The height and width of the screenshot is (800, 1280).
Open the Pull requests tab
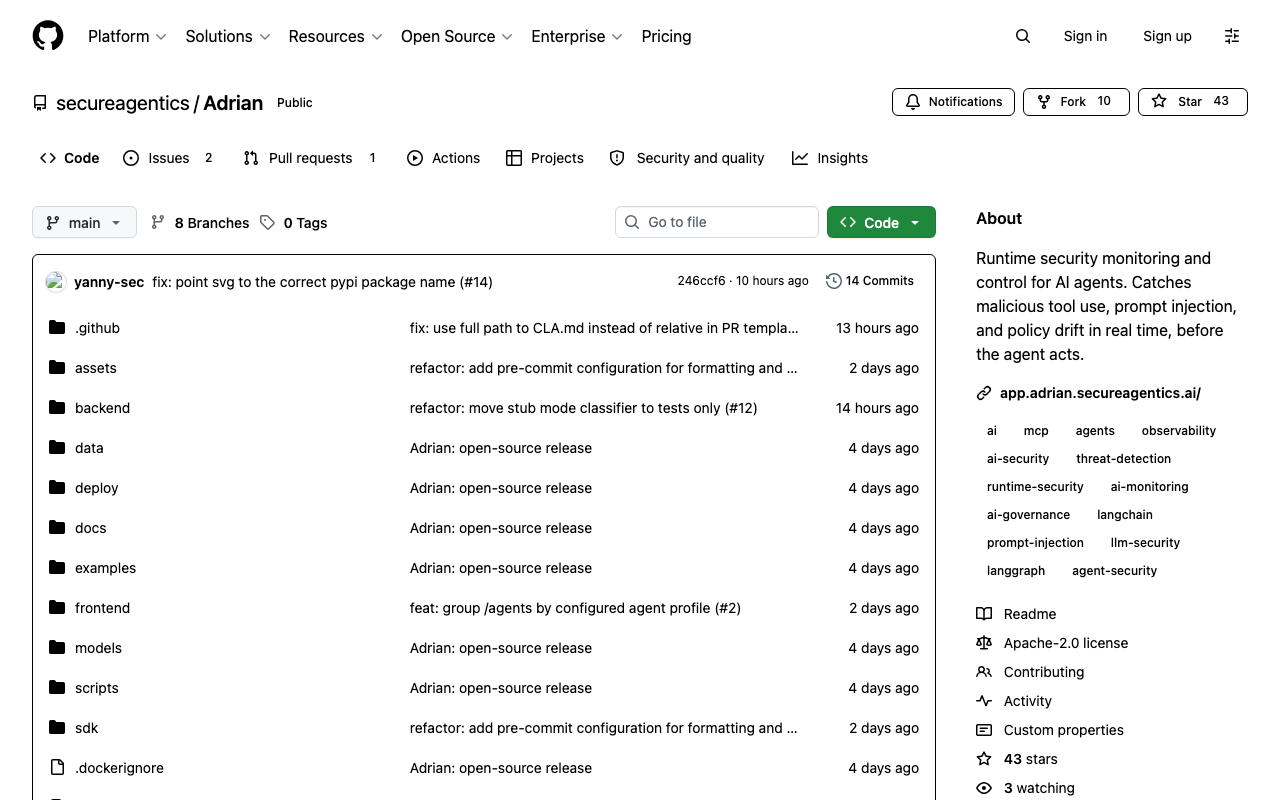click(x=310, y=158)
